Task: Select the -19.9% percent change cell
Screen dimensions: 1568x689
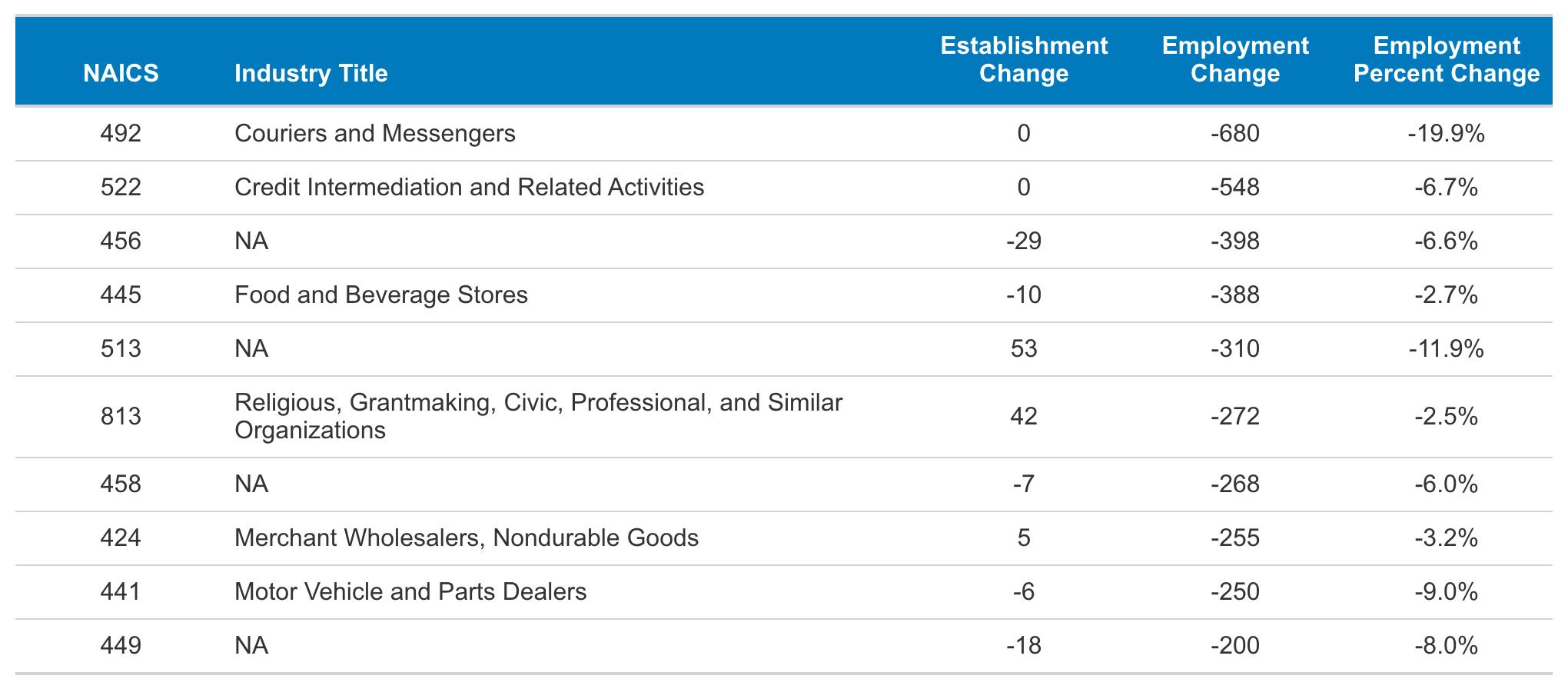Action: tap(1446, 134)
